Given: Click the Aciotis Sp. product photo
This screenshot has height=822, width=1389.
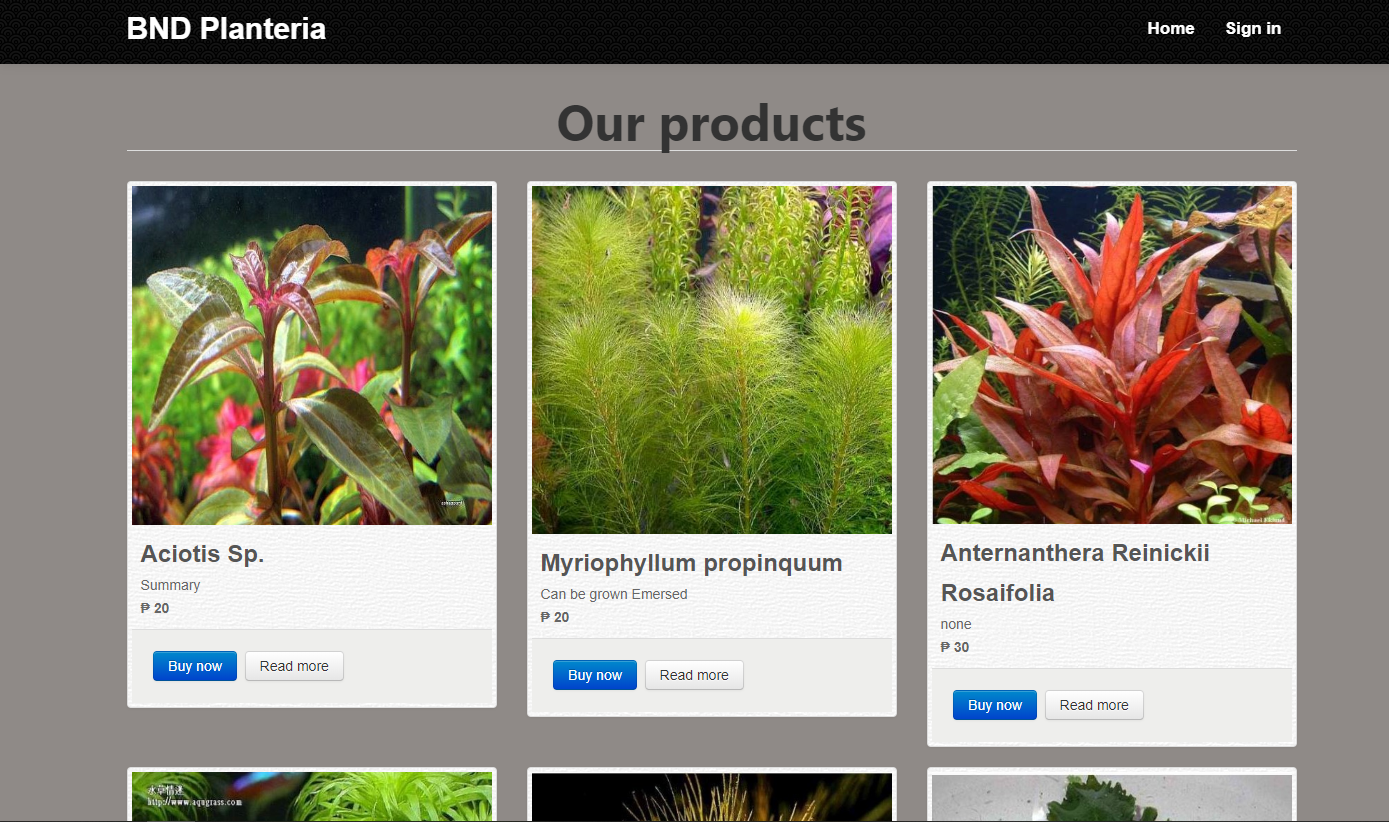Looking at the screenshot, I should coord(312,355).
